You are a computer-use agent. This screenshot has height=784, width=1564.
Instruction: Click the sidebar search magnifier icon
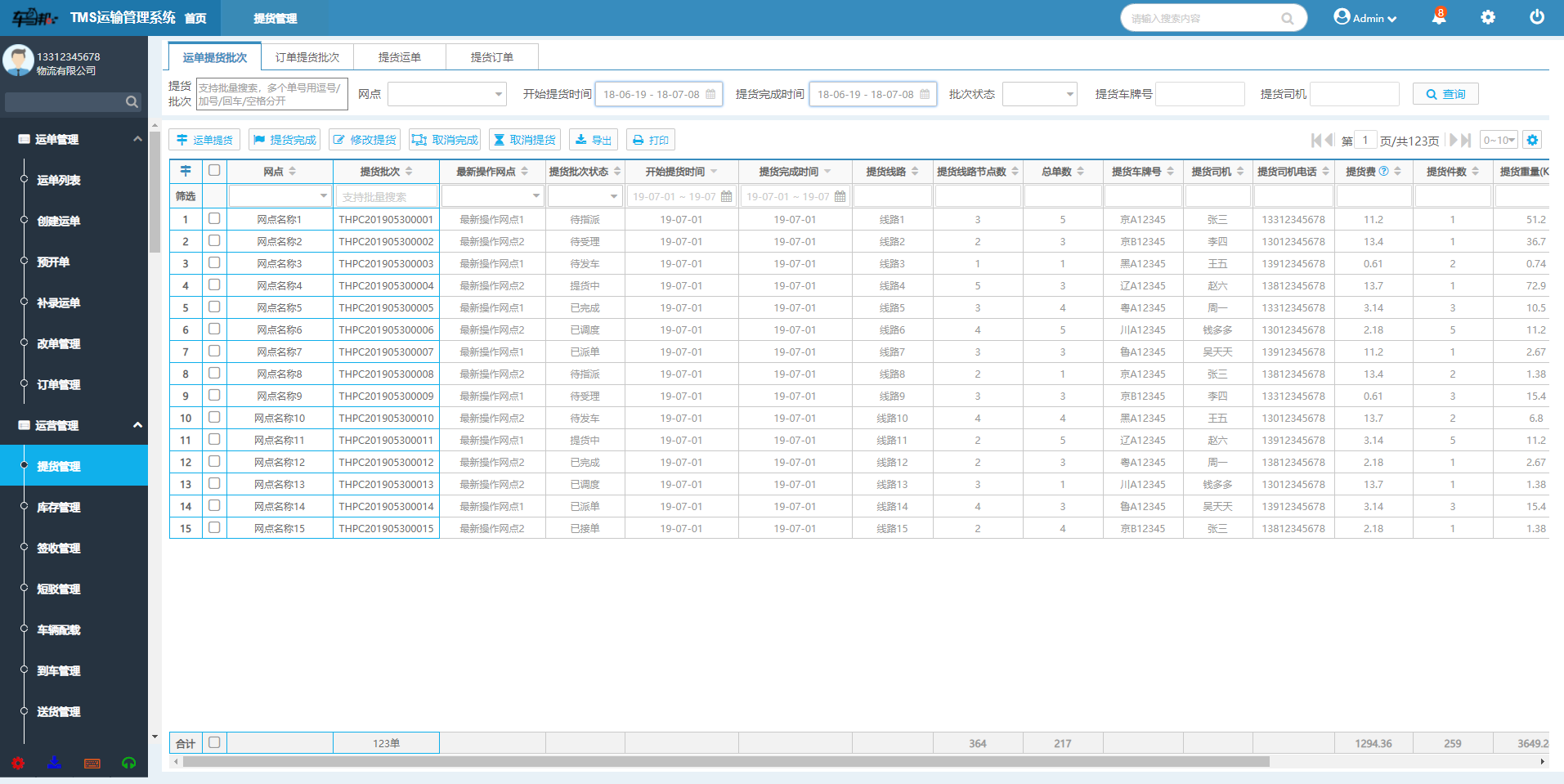tap(132, 102)
